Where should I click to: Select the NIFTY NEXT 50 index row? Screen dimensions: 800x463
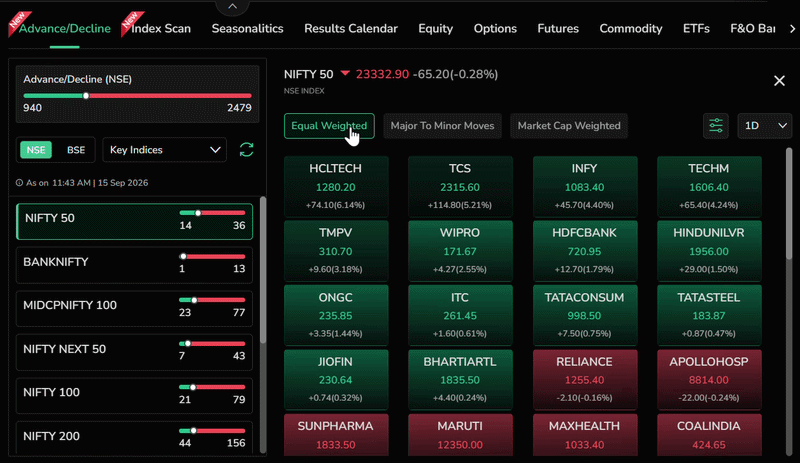click(x=135, y=352)
